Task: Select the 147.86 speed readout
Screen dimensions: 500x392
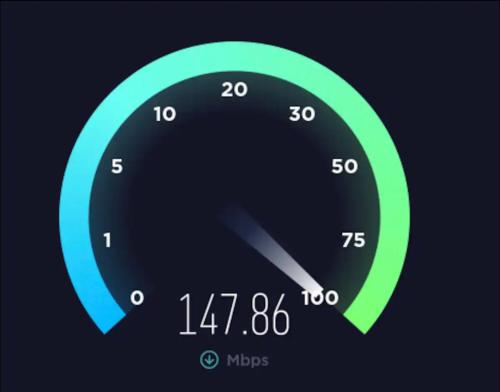Action: click(x=234, y=314)
